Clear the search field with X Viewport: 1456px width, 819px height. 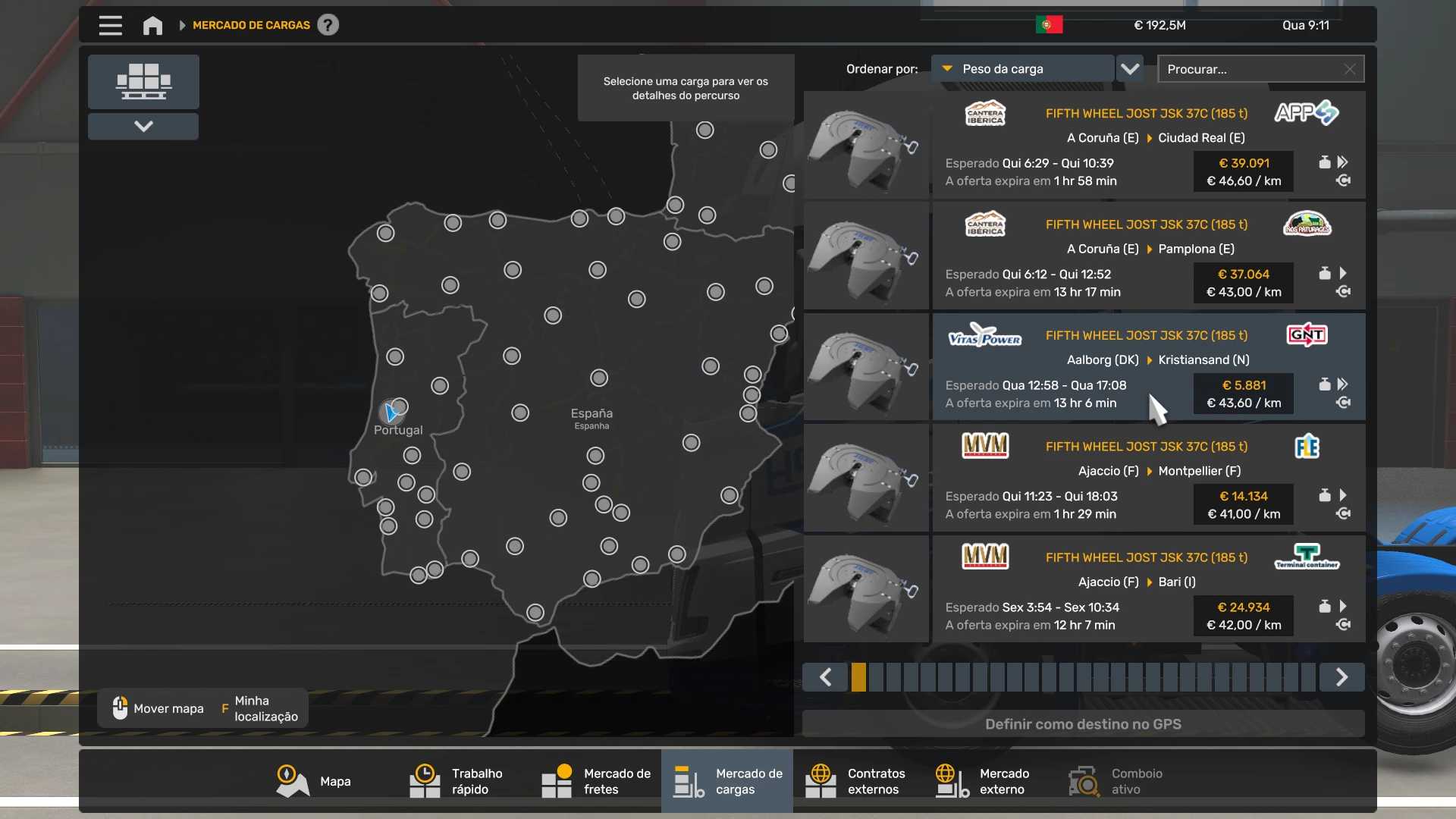pyautogui.click(x=1349, y=69)
